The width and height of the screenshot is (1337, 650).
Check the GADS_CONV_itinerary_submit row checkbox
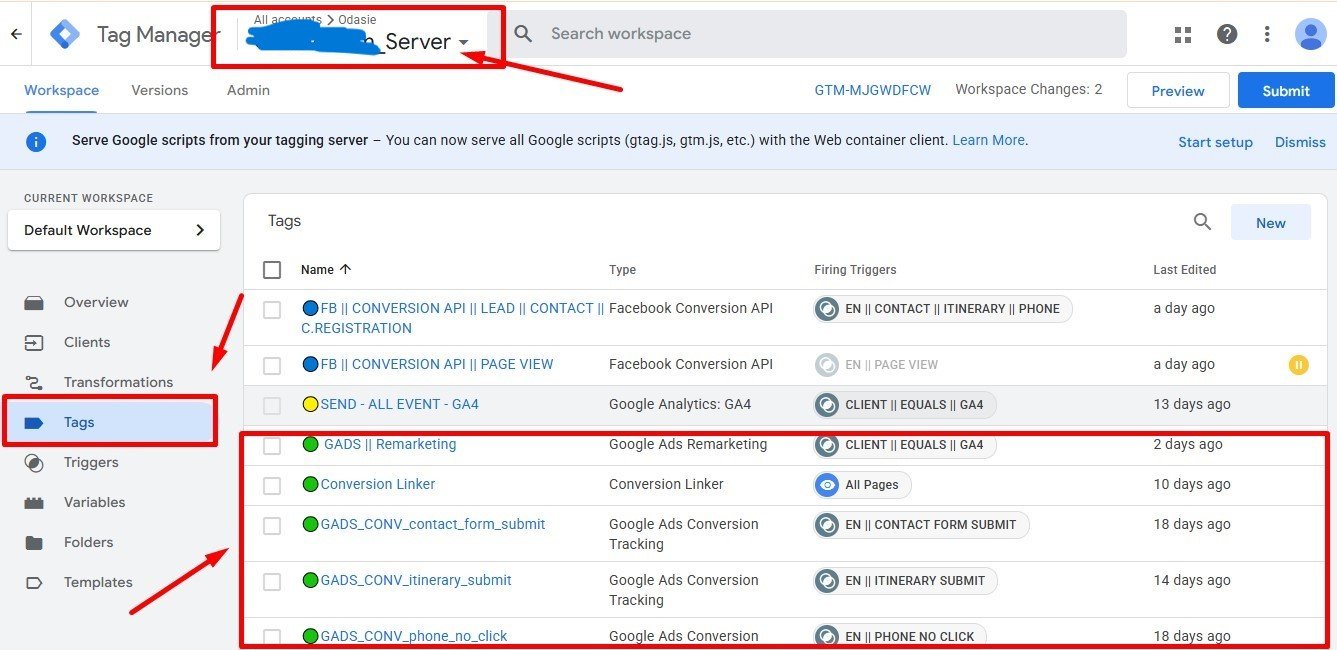pos(272,582)
